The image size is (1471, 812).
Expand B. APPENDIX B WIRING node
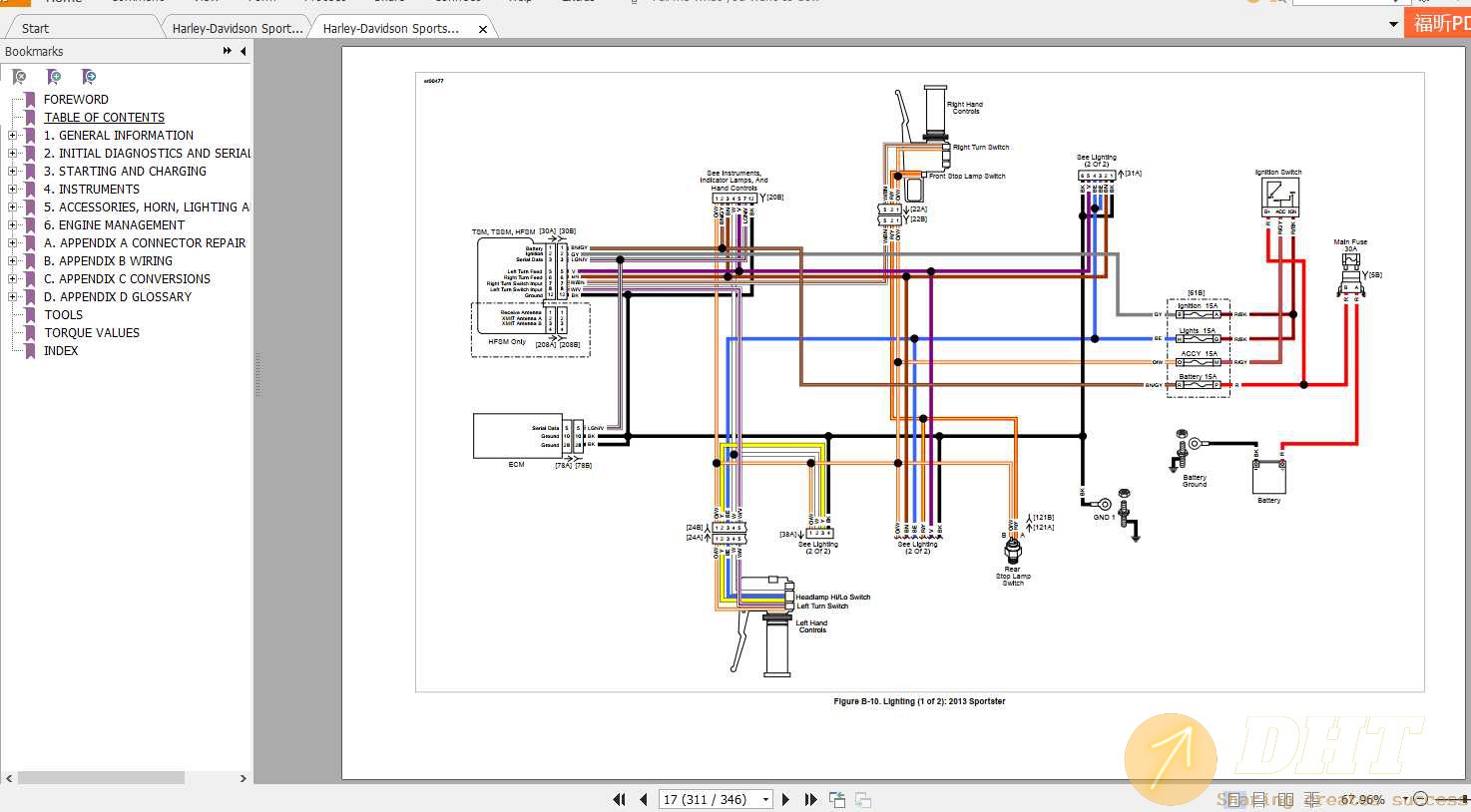(12, 260)
